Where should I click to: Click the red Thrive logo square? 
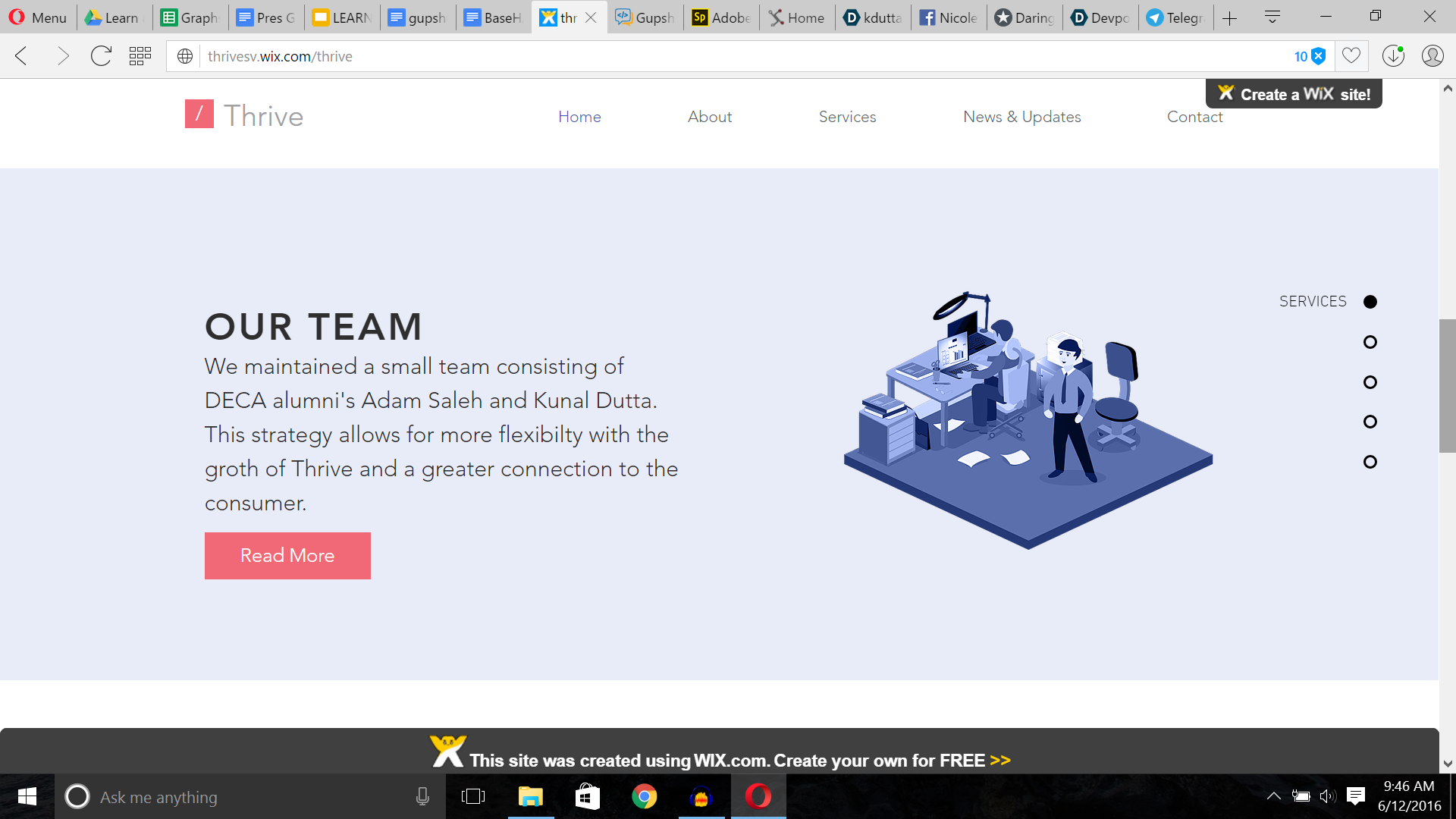tap(199, 114)
